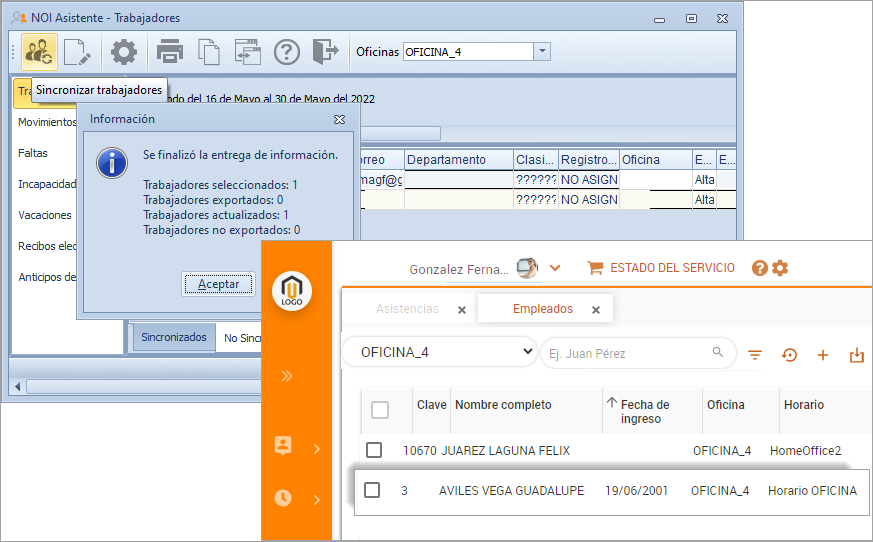Click the history restore icon
This screenshot has height=542, width=873.
pyautogui.click(x=789, y=354)
